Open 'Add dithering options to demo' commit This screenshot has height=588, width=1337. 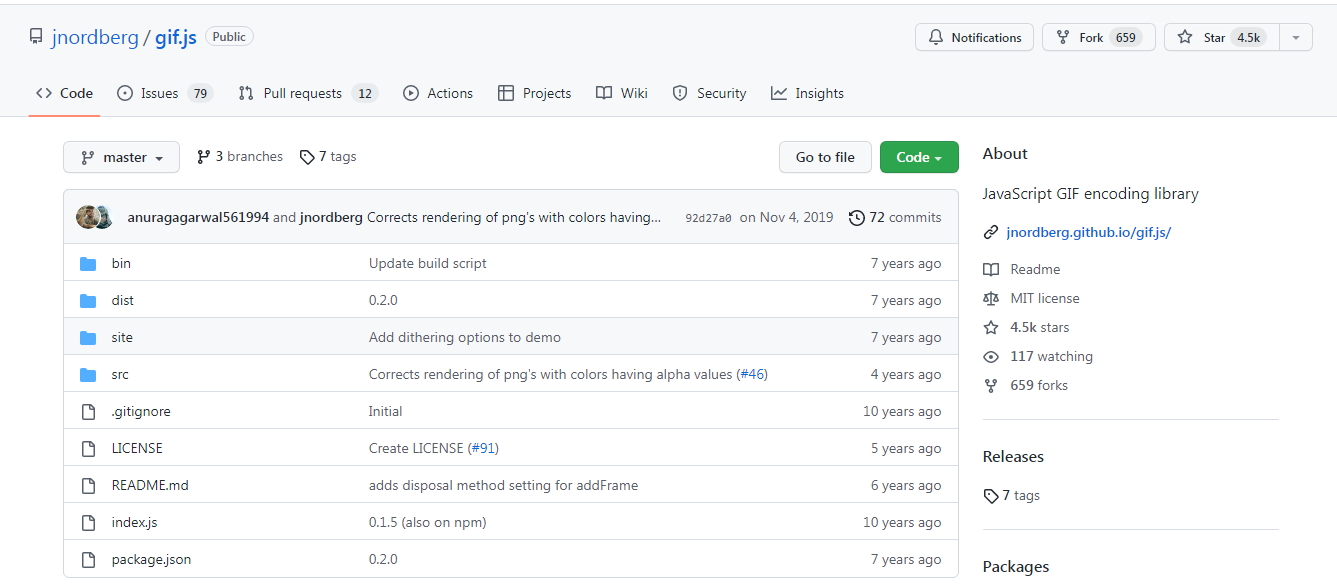pyautogui.click(x=465, y=337)
